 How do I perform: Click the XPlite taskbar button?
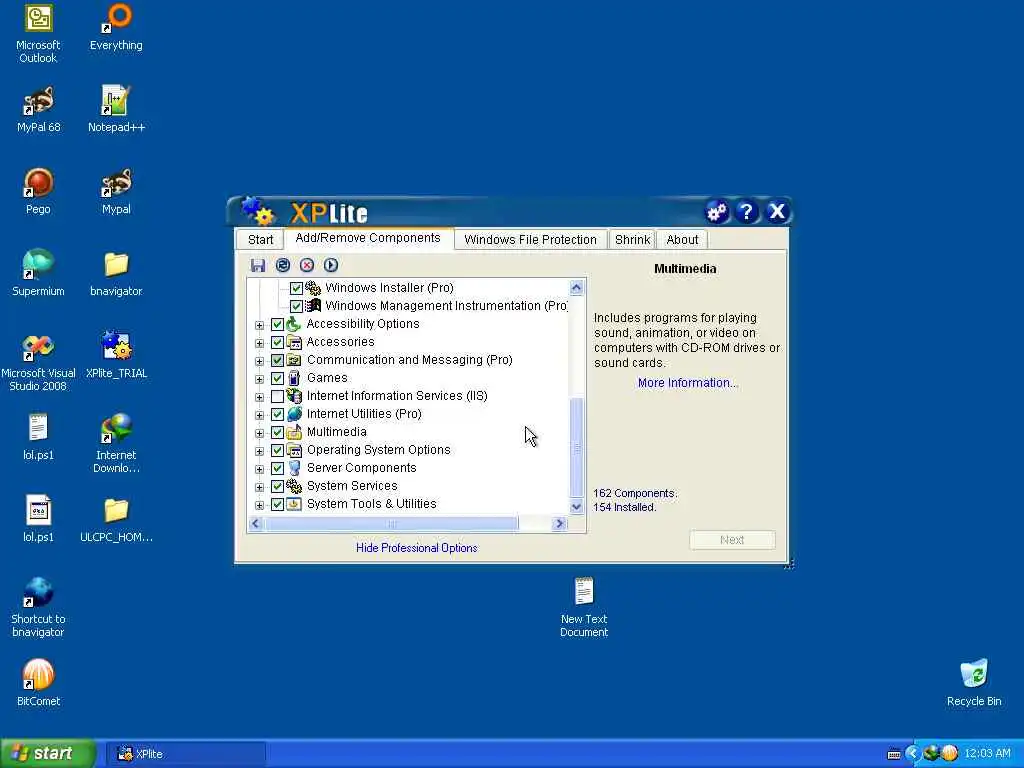tap(186, 754)
